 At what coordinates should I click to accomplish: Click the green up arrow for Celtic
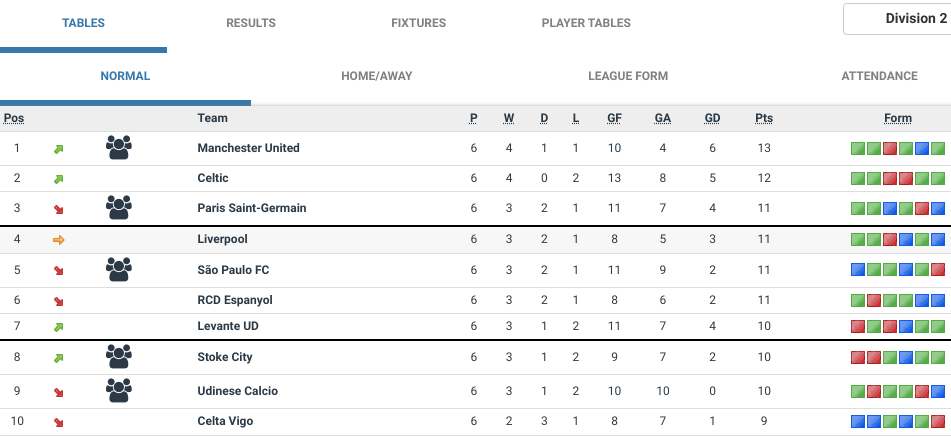(58, 179)
